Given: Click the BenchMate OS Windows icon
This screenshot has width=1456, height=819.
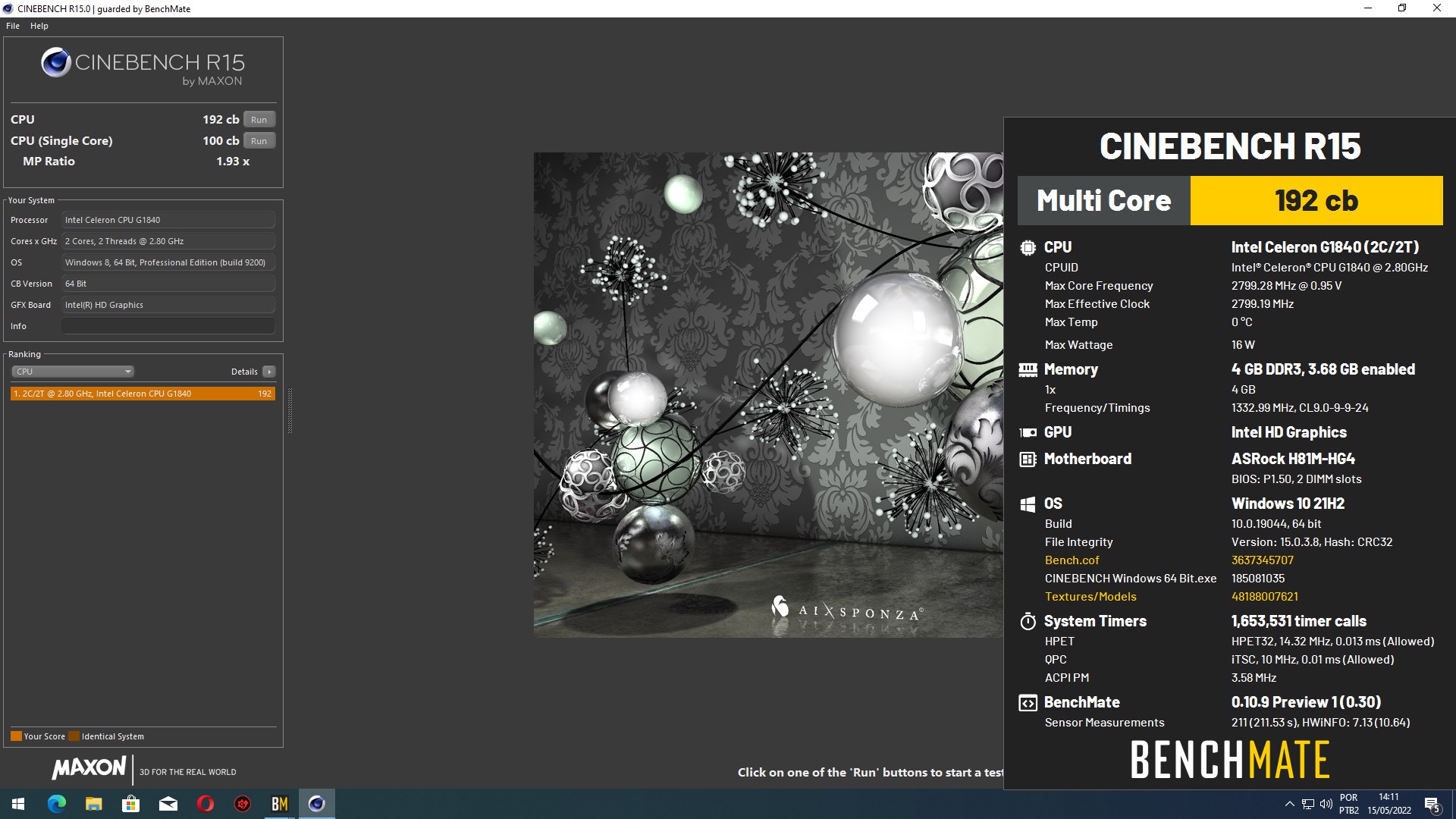Looking at the screenshot, I should pos(1028,504).
